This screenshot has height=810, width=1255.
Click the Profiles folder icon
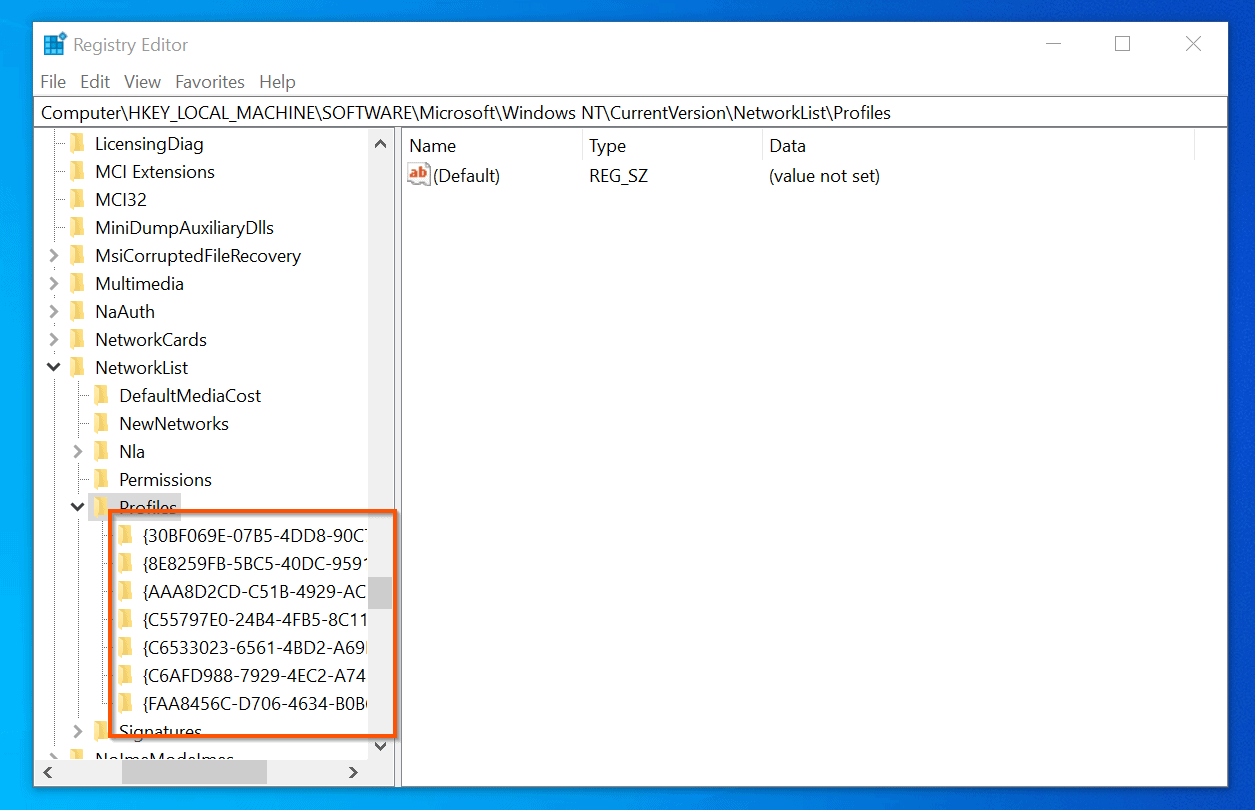point(101,507)
